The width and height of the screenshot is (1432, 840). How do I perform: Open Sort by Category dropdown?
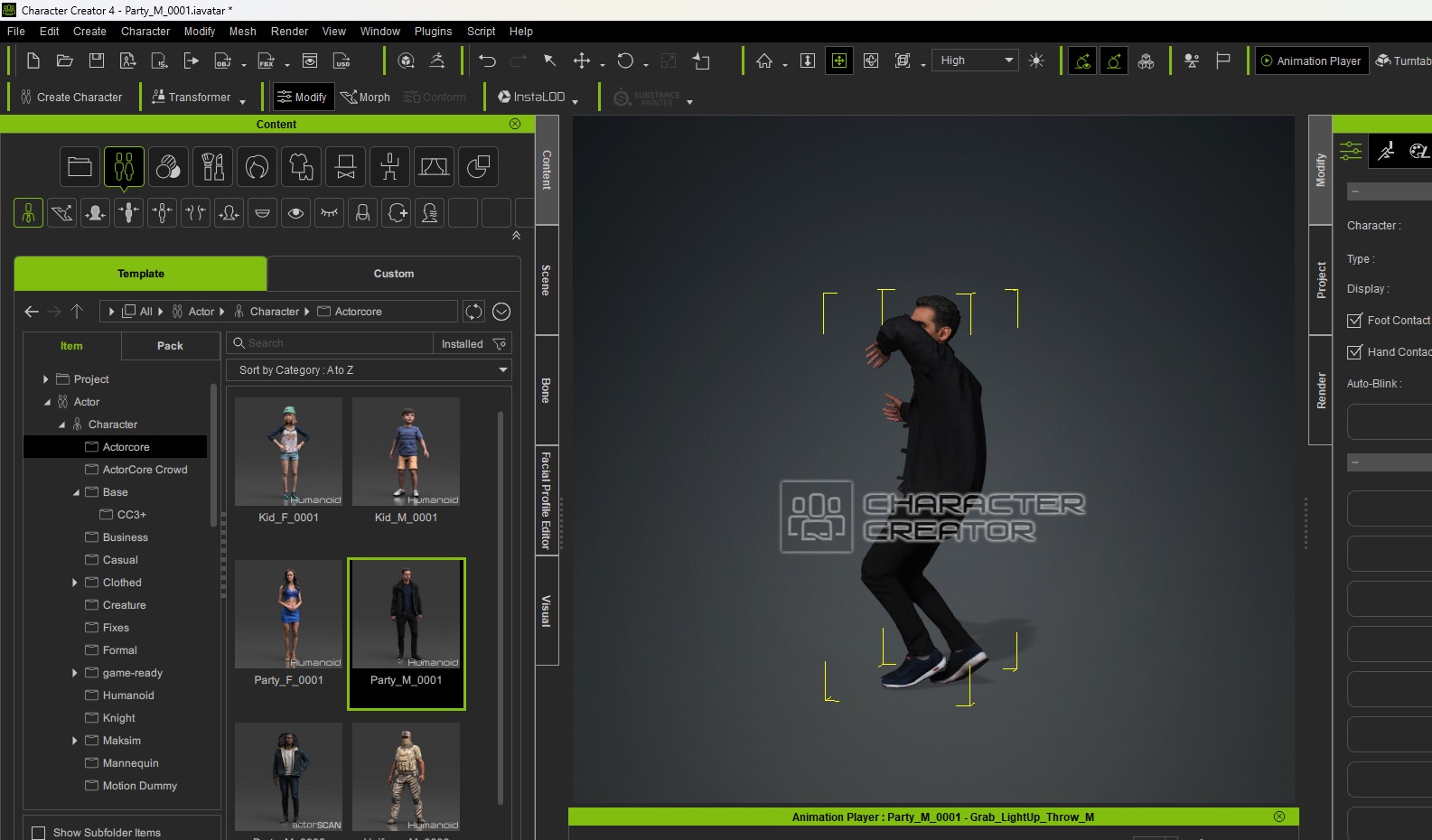pyautogui.click(x=369, y=370)
